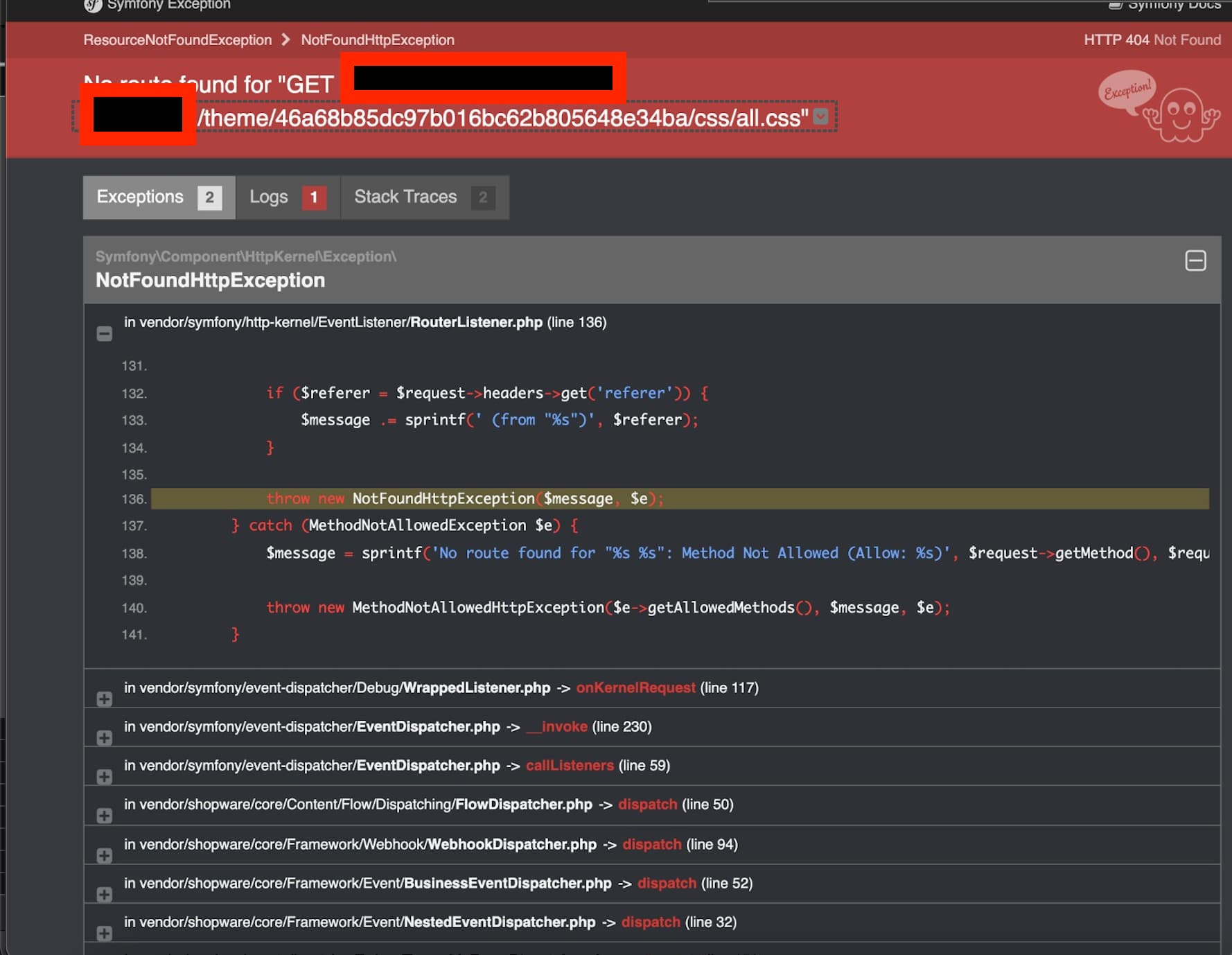Open the Symfony Docs link
The image size is (1232, 955).
[x=1165, y=5]
